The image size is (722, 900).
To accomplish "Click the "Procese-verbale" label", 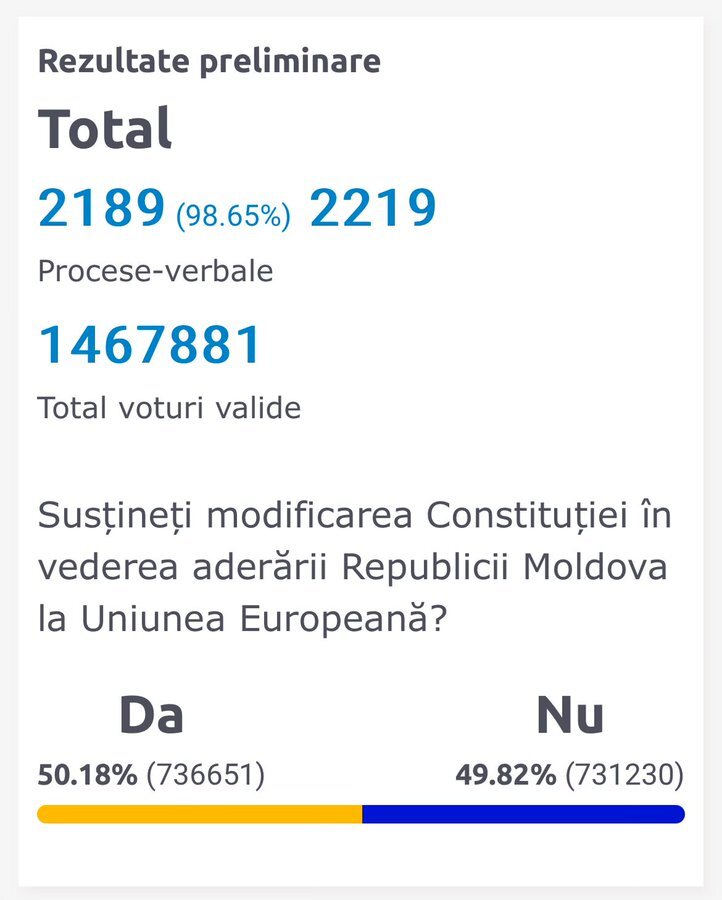I will (155, 271).
